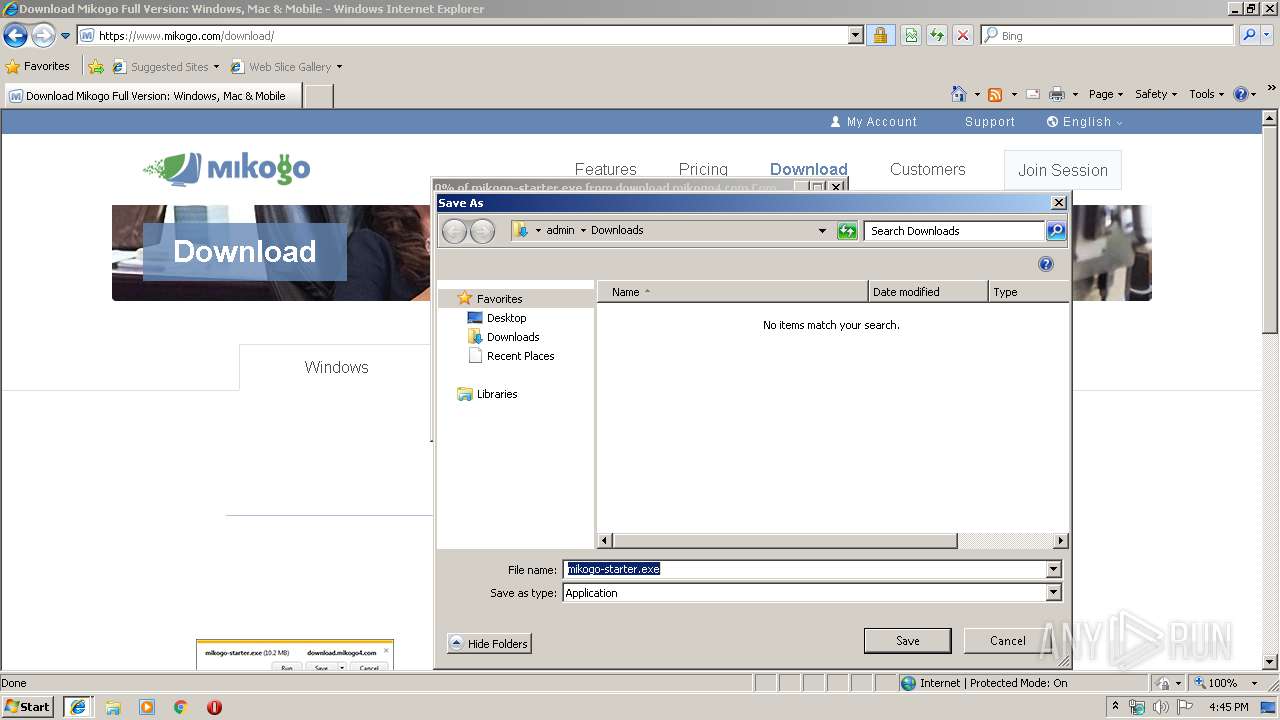Open Windows Explorer from the taskbar
1280x720 pixels.
[113, 707]
